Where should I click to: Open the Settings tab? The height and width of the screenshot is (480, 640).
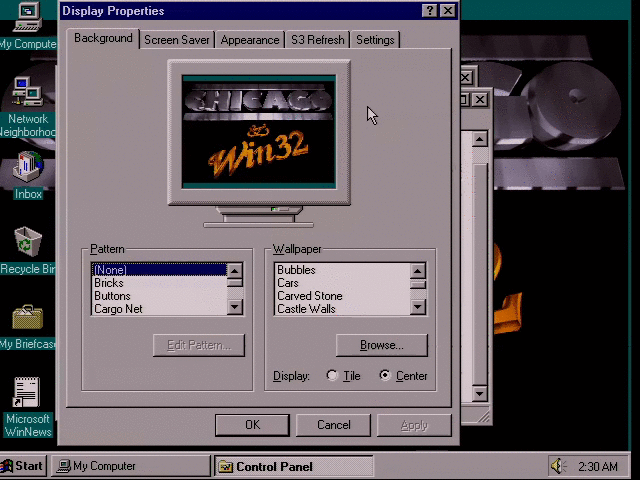click(375, 40)
